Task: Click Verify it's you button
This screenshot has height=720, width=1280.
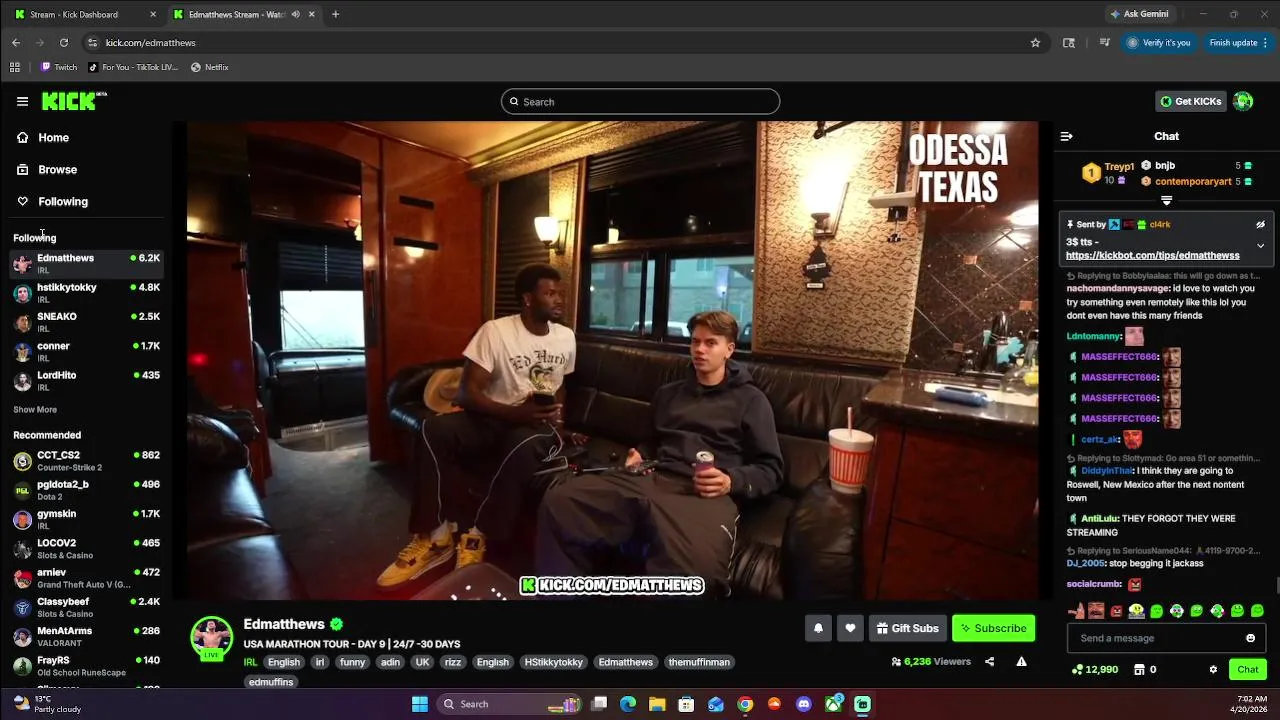Action: (x=1158, y=43)
